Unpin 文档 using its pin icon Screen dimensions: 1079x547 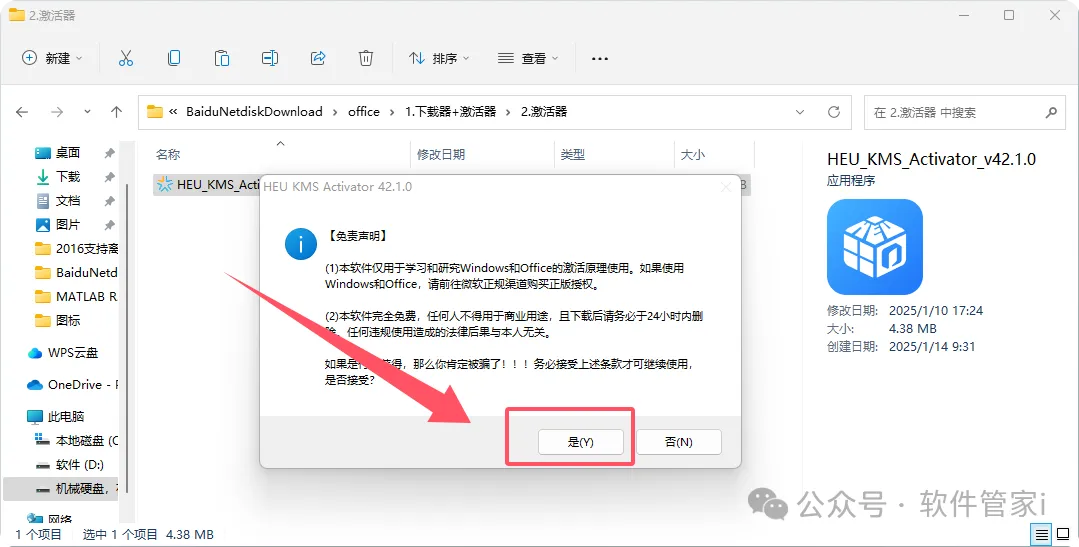tap(109, 202)
